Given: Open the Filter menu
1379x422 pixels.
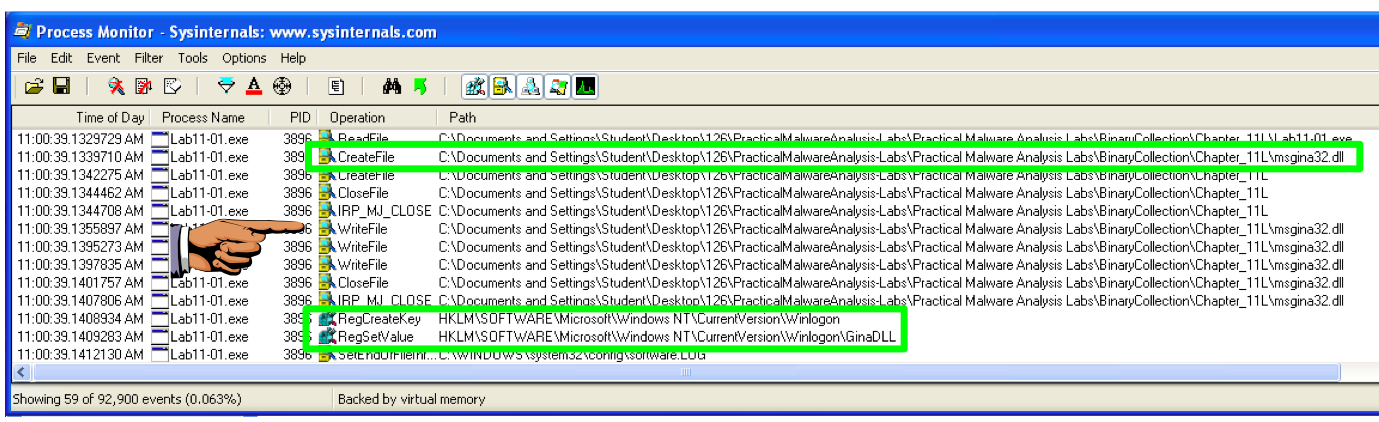Looking at the screenshot, I should (x=149, y=58).
